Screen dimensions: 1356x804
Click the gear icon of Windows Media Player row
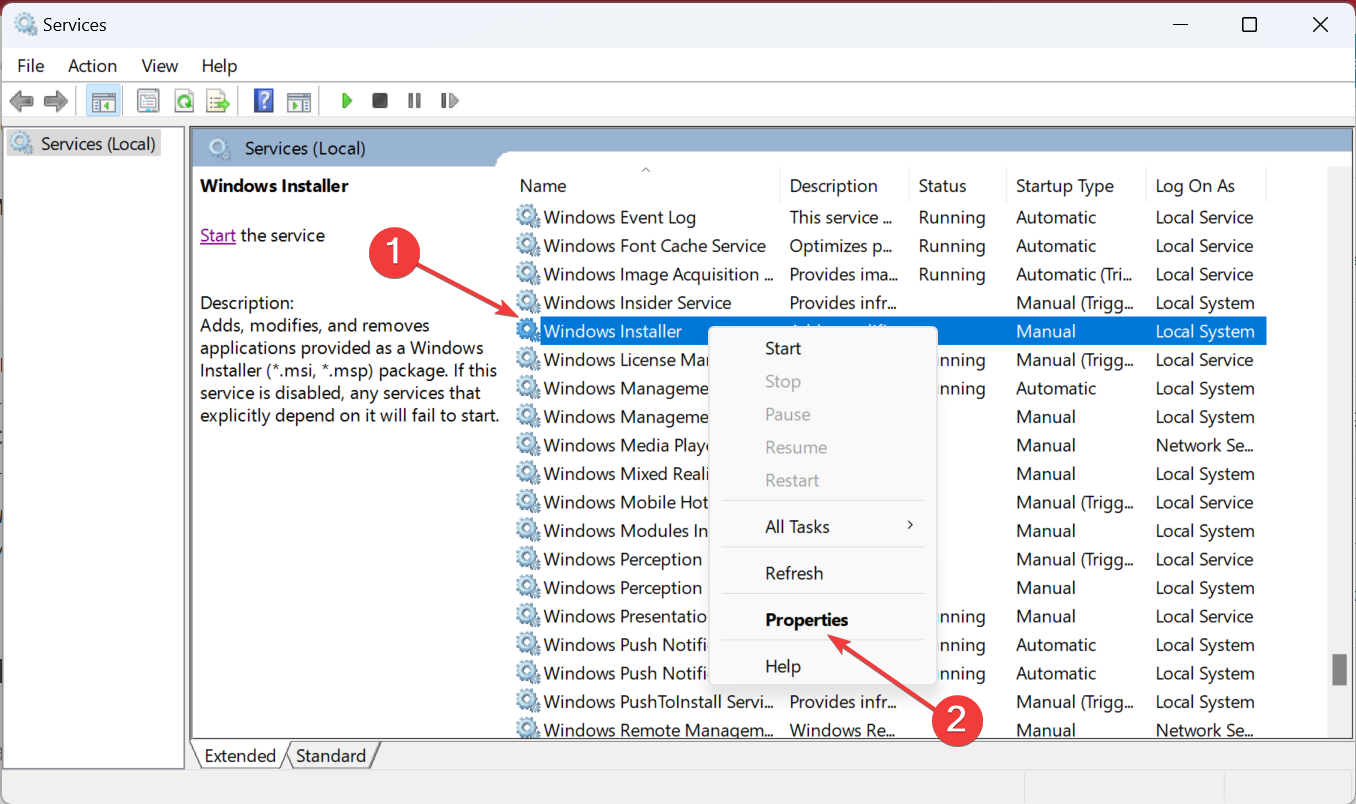[528, 445]
